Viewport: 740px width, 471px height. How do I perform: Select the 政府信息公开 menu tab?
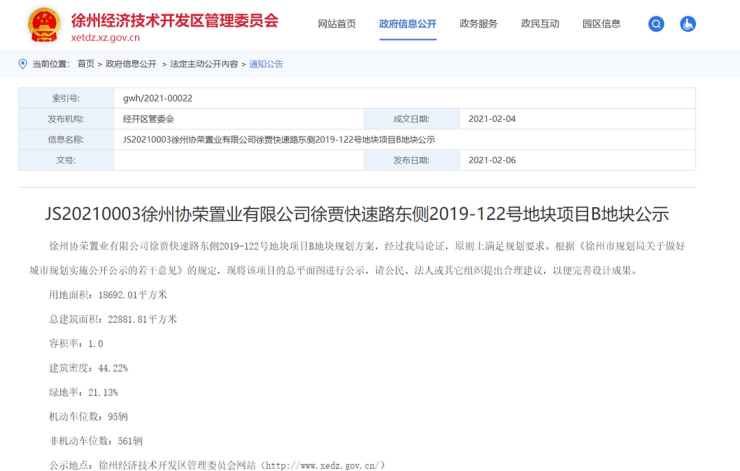coord(408,24)
